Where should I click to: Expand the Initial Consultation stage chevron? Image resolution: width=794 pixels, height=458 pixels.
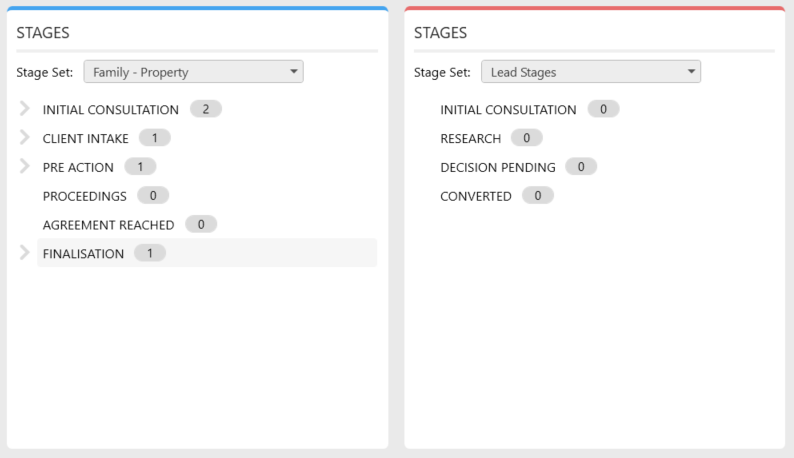click(x=24, y=108)
